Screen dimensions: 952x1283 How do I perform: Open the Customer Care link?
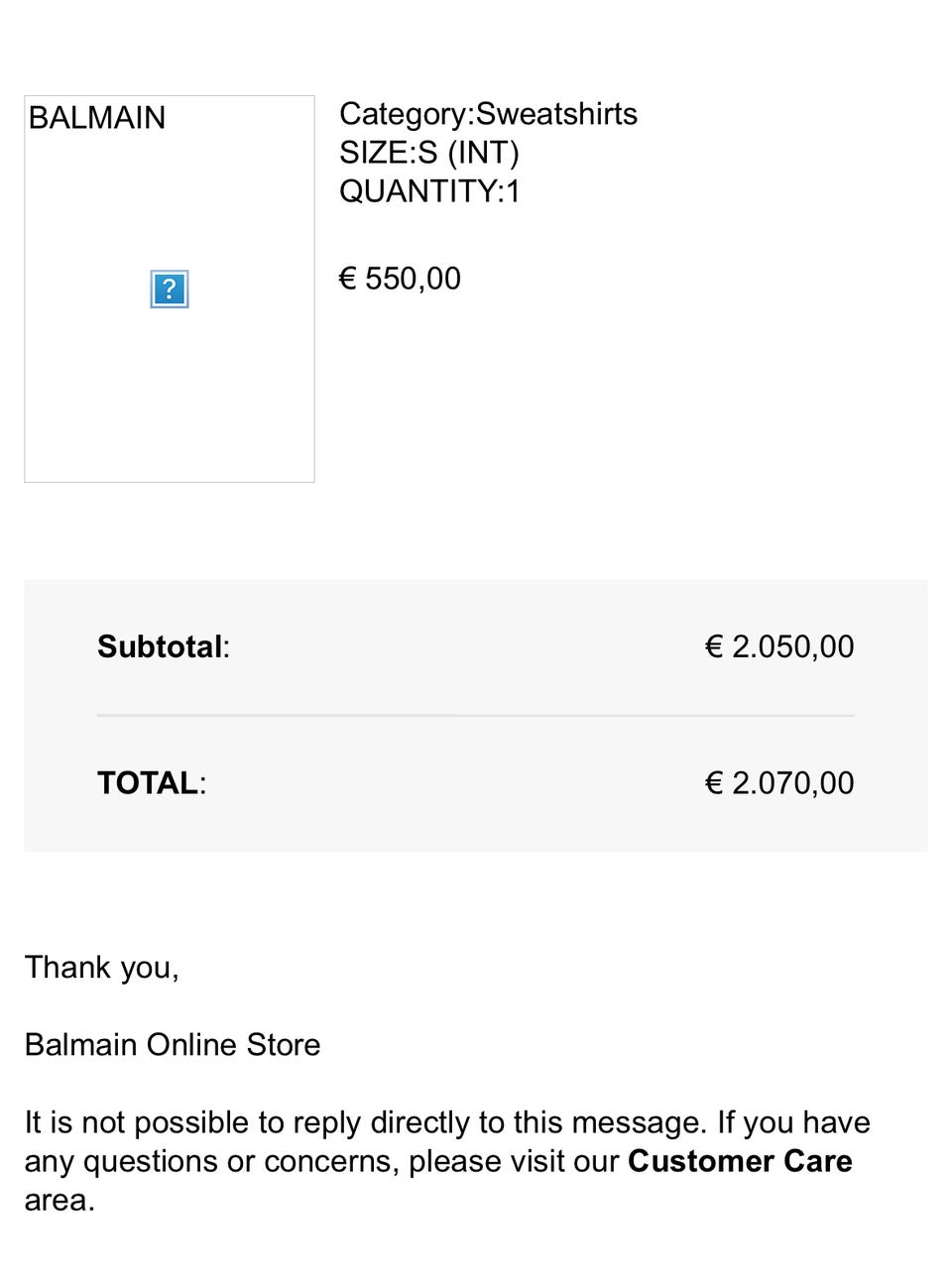click(740, 1161)
